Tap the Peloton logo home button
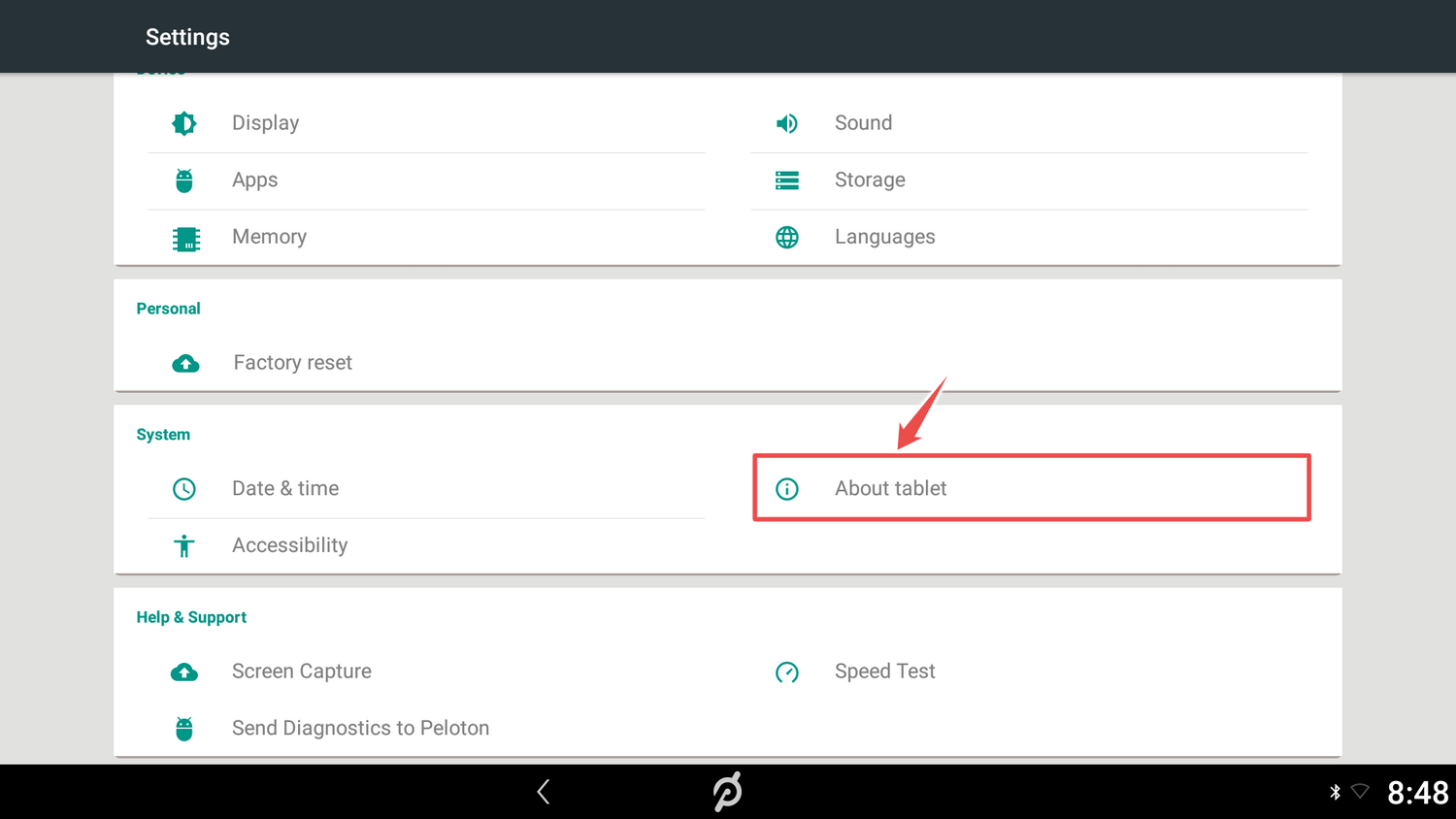This screenshot has width=1456, height=819. [727, 792]
